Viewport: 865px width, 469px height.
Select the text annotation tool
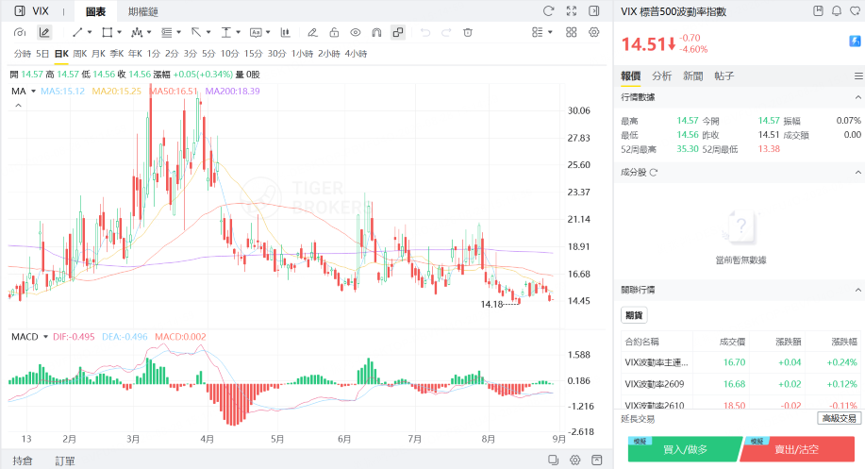tap(255, 33)
